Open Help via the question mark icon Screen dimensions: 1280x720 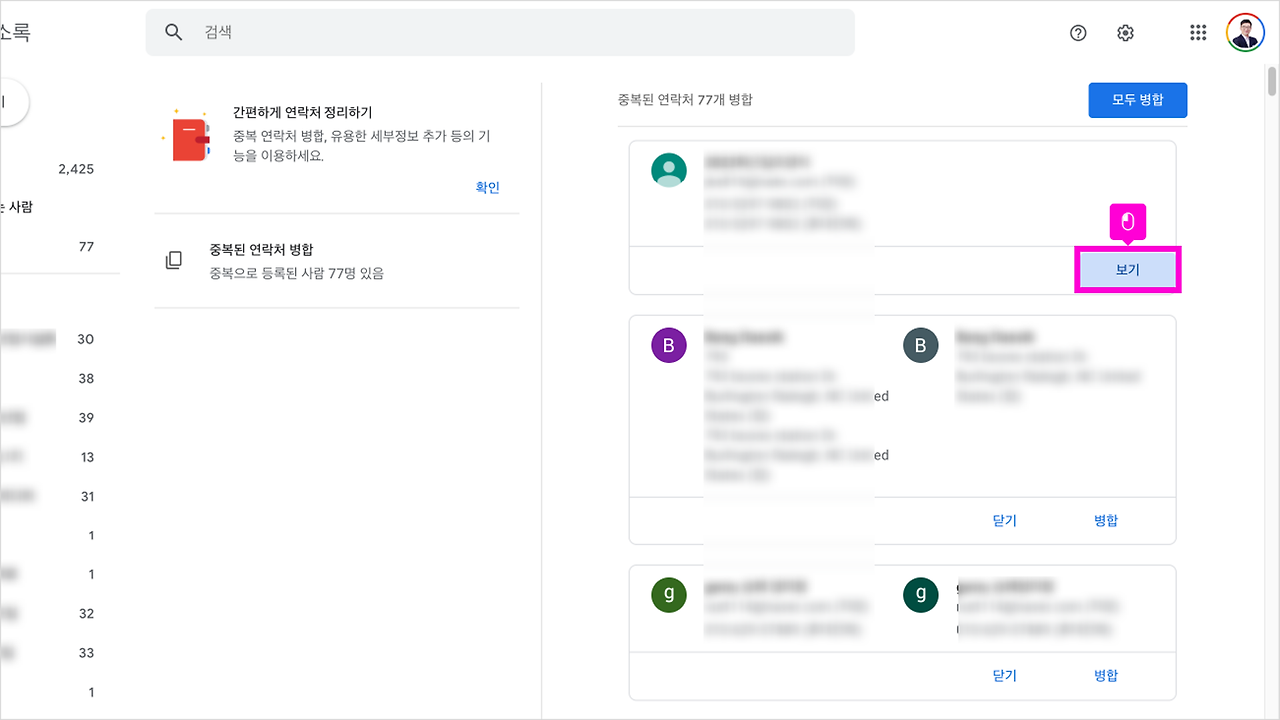click(x=1077, y=33)
